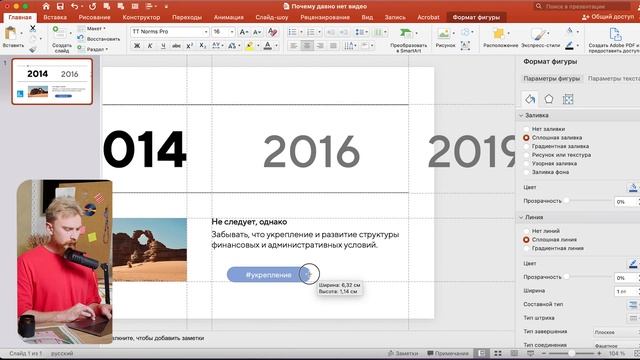Switch to the Вставка ribbon tab
This screenshot has width=640, height=360.
click(55, 17)
